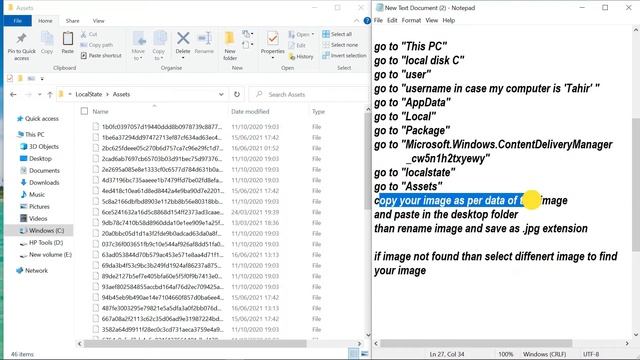Screen dimensions: 640x360
Task: Click Open in the Open group
Action: pos(301,34)
